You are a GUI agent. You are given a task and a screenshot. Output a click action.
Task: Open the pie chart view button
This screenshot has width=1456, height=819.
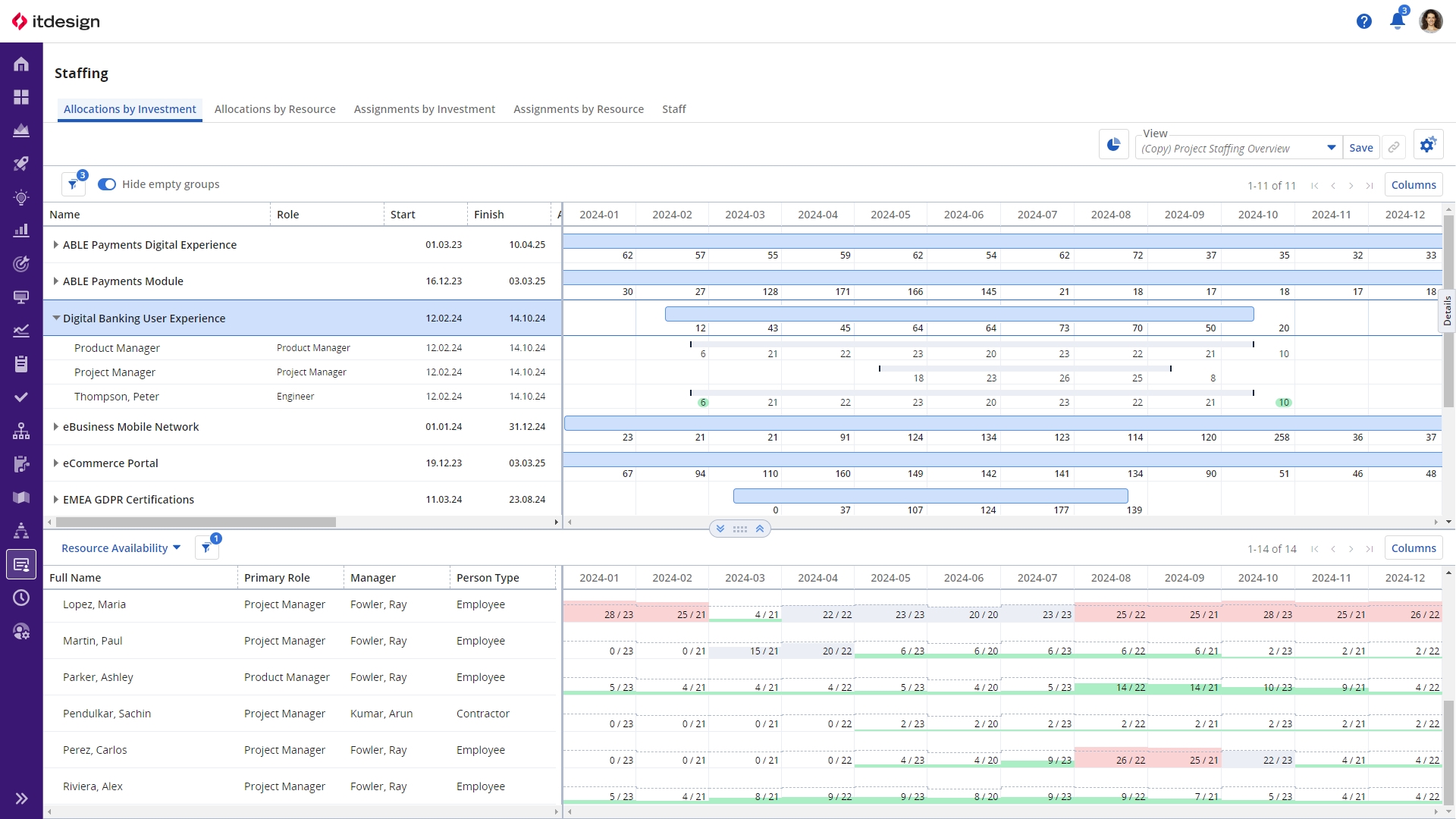(x=1113, y=145)
